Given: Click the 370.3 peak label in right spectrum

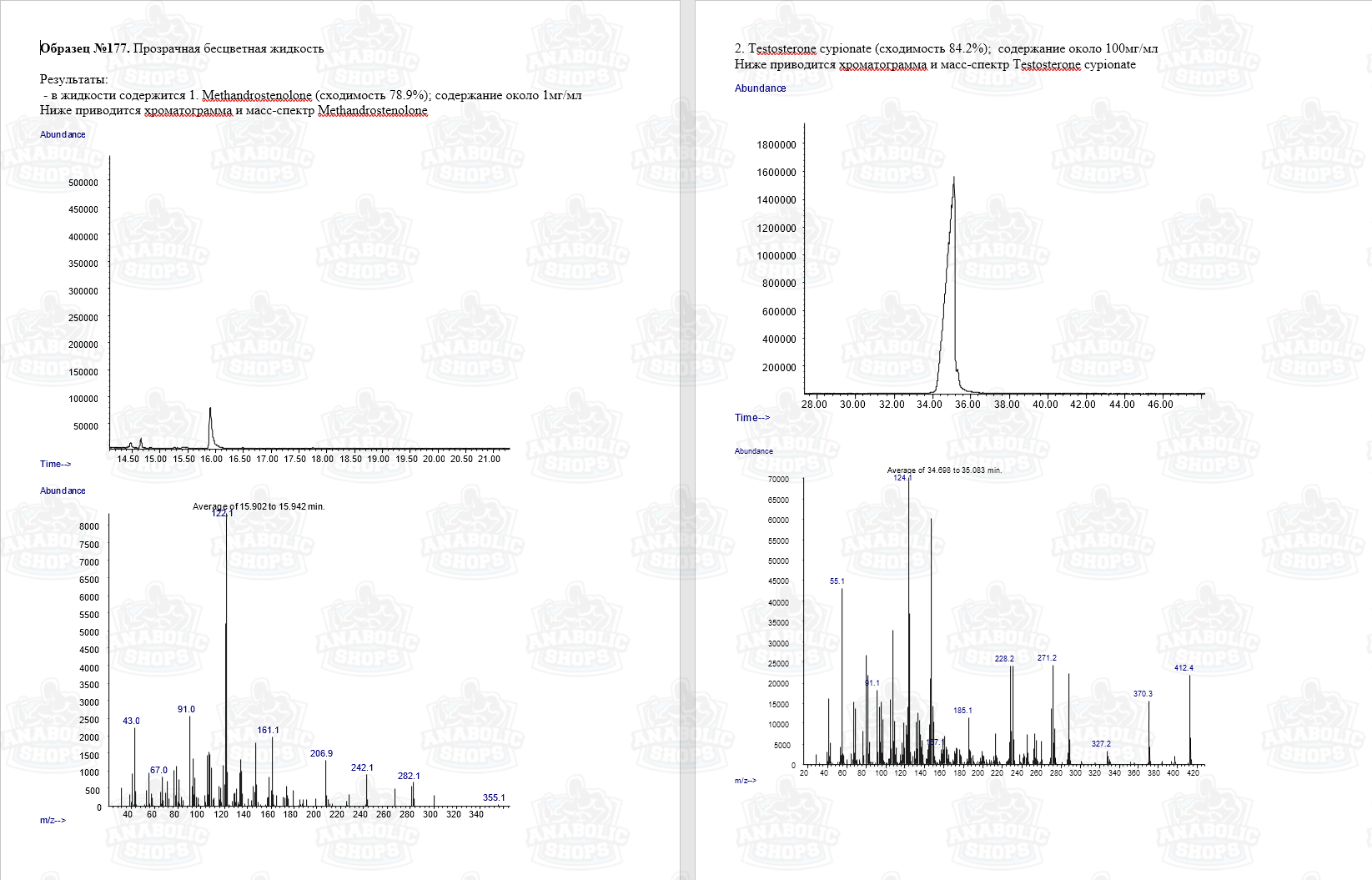Looking at the screenshot, I should coord(1143,693).
